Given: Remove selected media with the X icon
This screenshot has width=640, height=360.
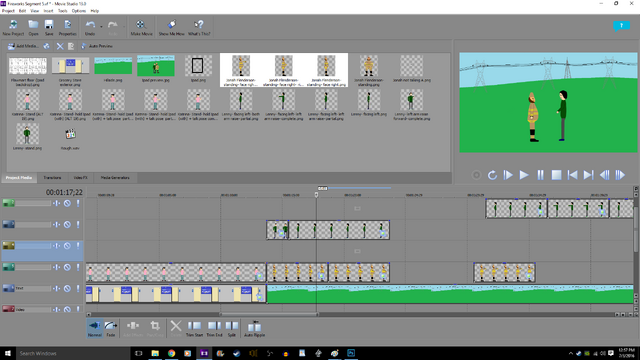Looking at the screenshot, I should [60, 46].
